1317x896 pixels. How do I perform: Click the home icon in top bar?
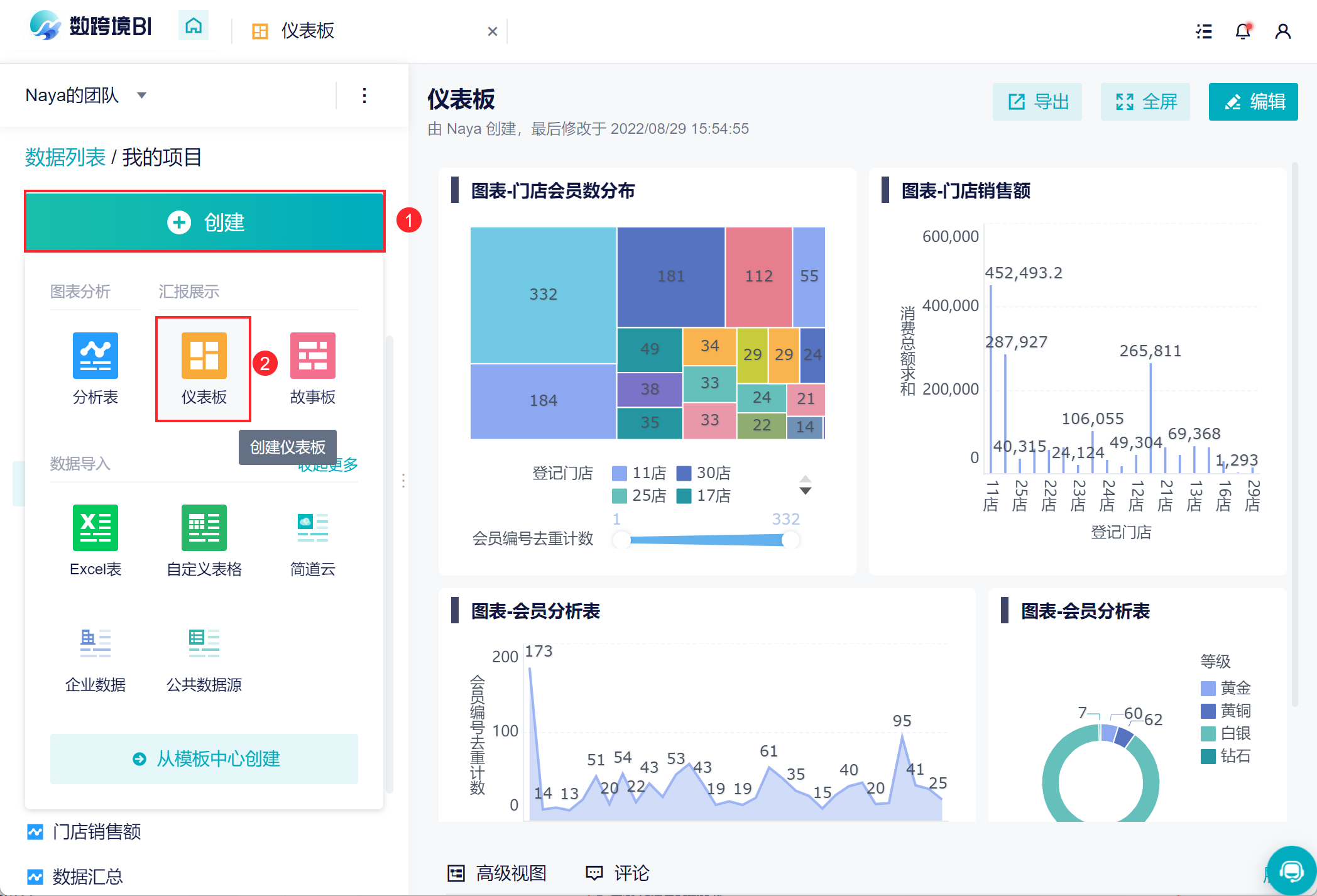pos(194,26)
